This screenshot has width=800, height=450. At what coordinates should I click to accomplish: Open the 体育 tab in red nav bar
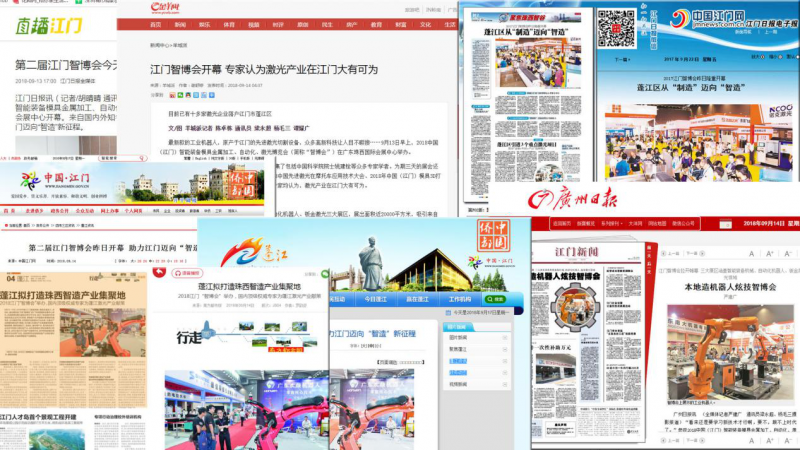click(230, 22)
